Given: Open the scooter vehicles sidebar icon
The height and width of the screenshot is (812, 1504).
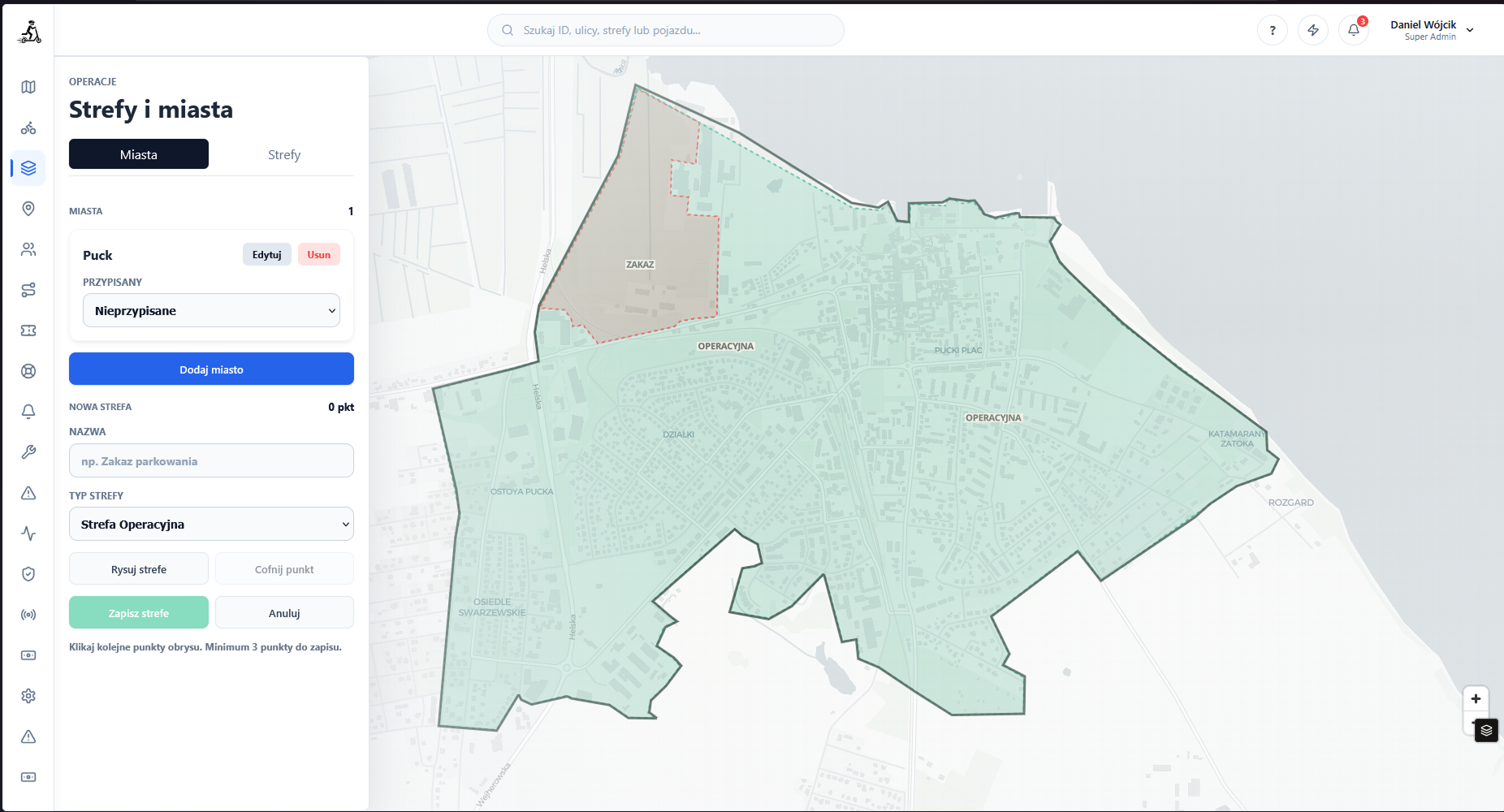Looking at the screenshot, I should 28,127.
